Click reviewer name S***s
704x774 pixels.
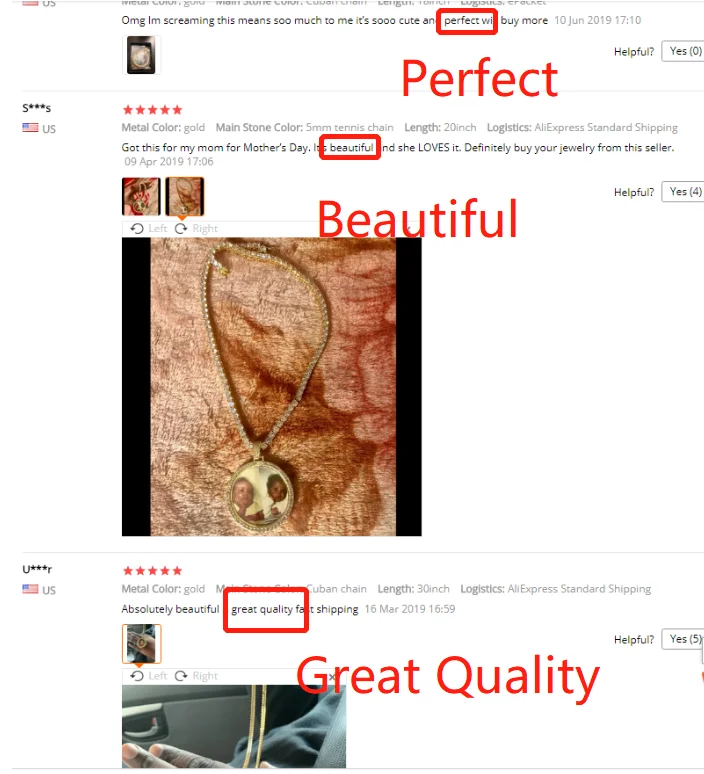coord(37,108)
